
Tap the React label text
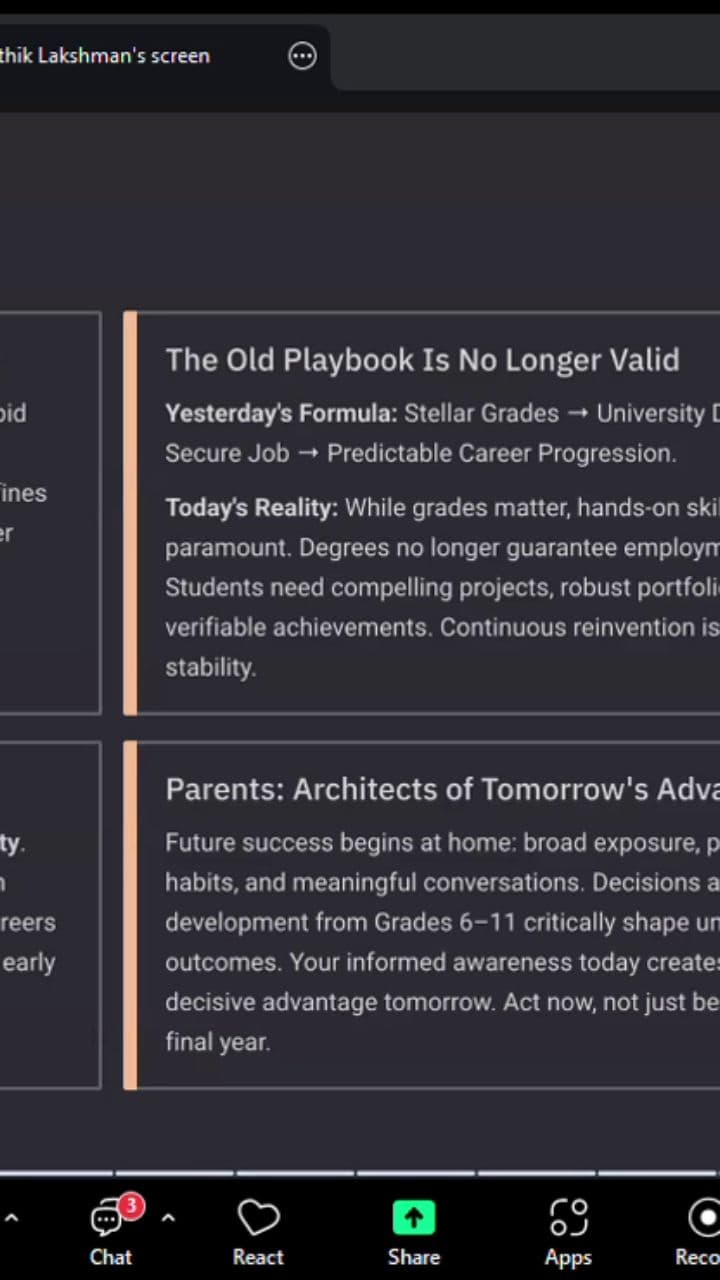(x=258, y=1257)
